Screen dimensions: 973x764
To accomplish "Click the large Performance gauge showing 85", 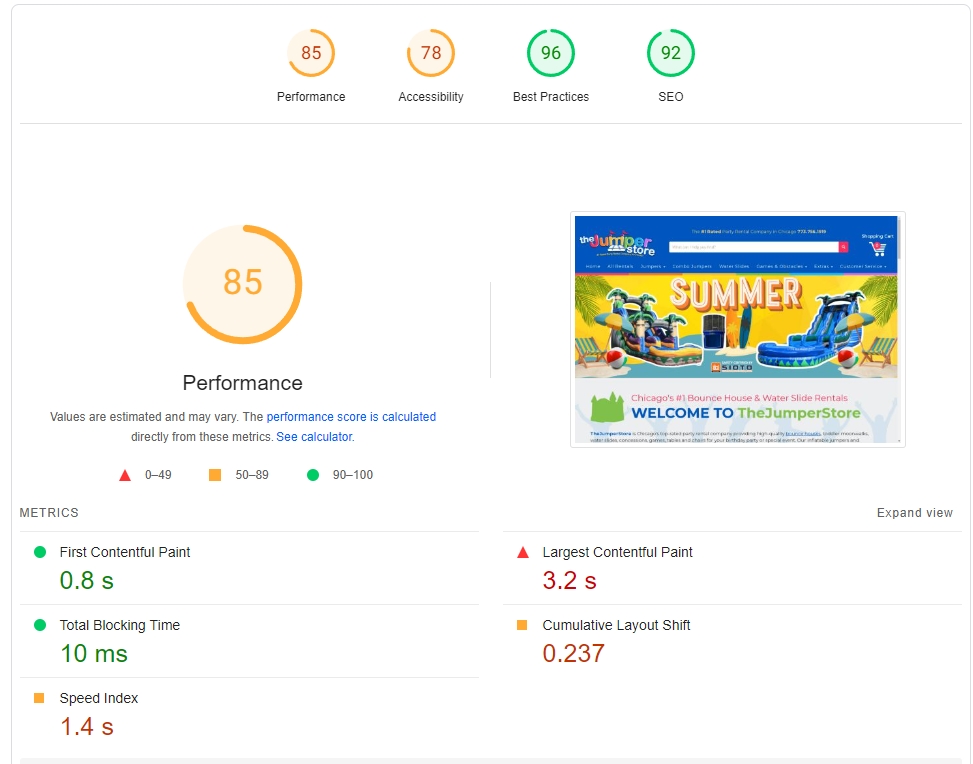I will click(x=242, y=284).
